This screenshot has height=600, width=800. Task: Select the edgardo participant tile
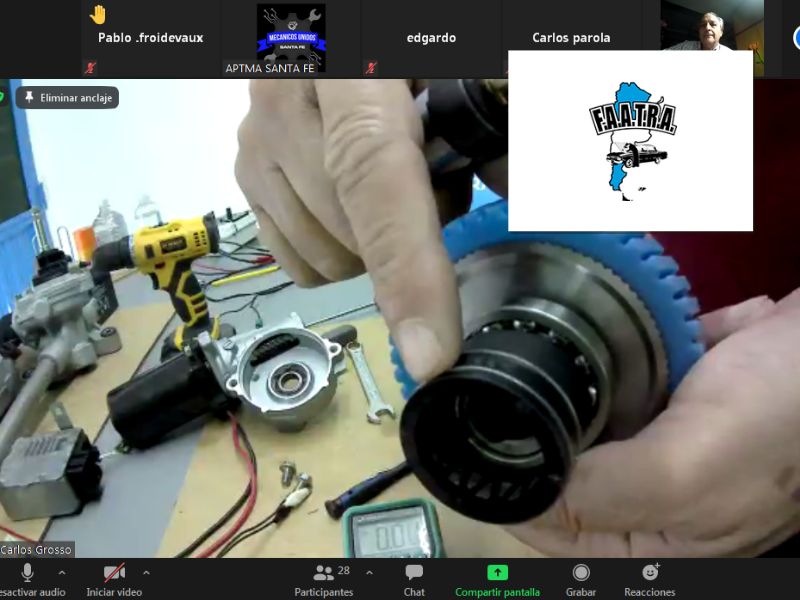click(431, 38)
